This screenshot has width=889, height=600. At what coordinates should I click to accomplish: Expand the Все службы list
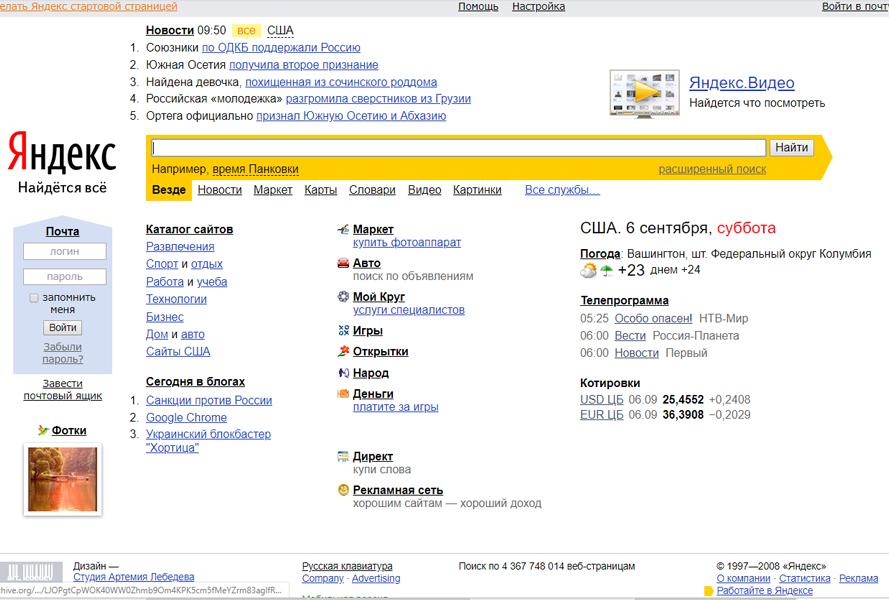pos(562,190)
